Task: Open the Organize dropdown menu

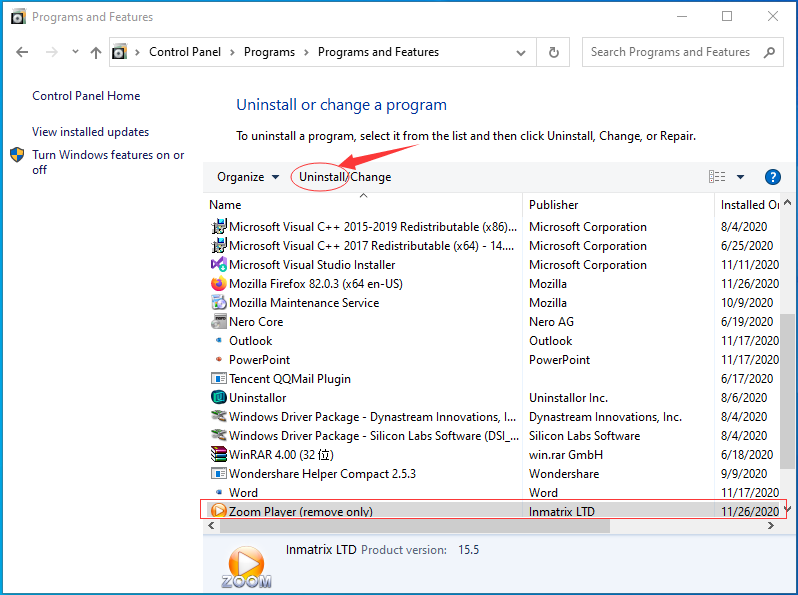Action: coord(248,177)
